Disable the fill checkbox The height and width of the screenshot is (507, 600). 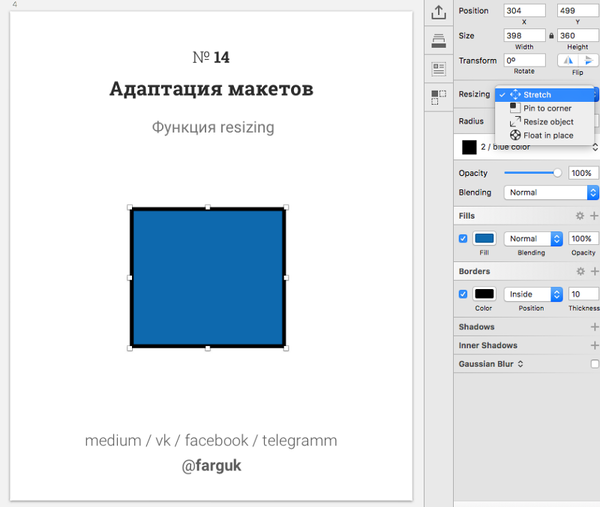coord(463,239)
